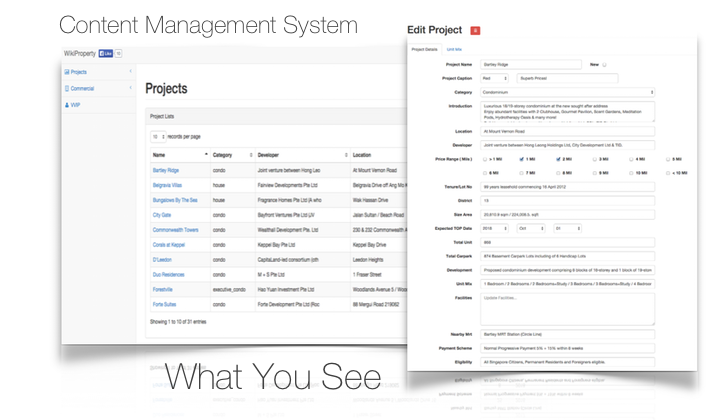Enable the 3 Mil price range checkbox

pos(597,159)
